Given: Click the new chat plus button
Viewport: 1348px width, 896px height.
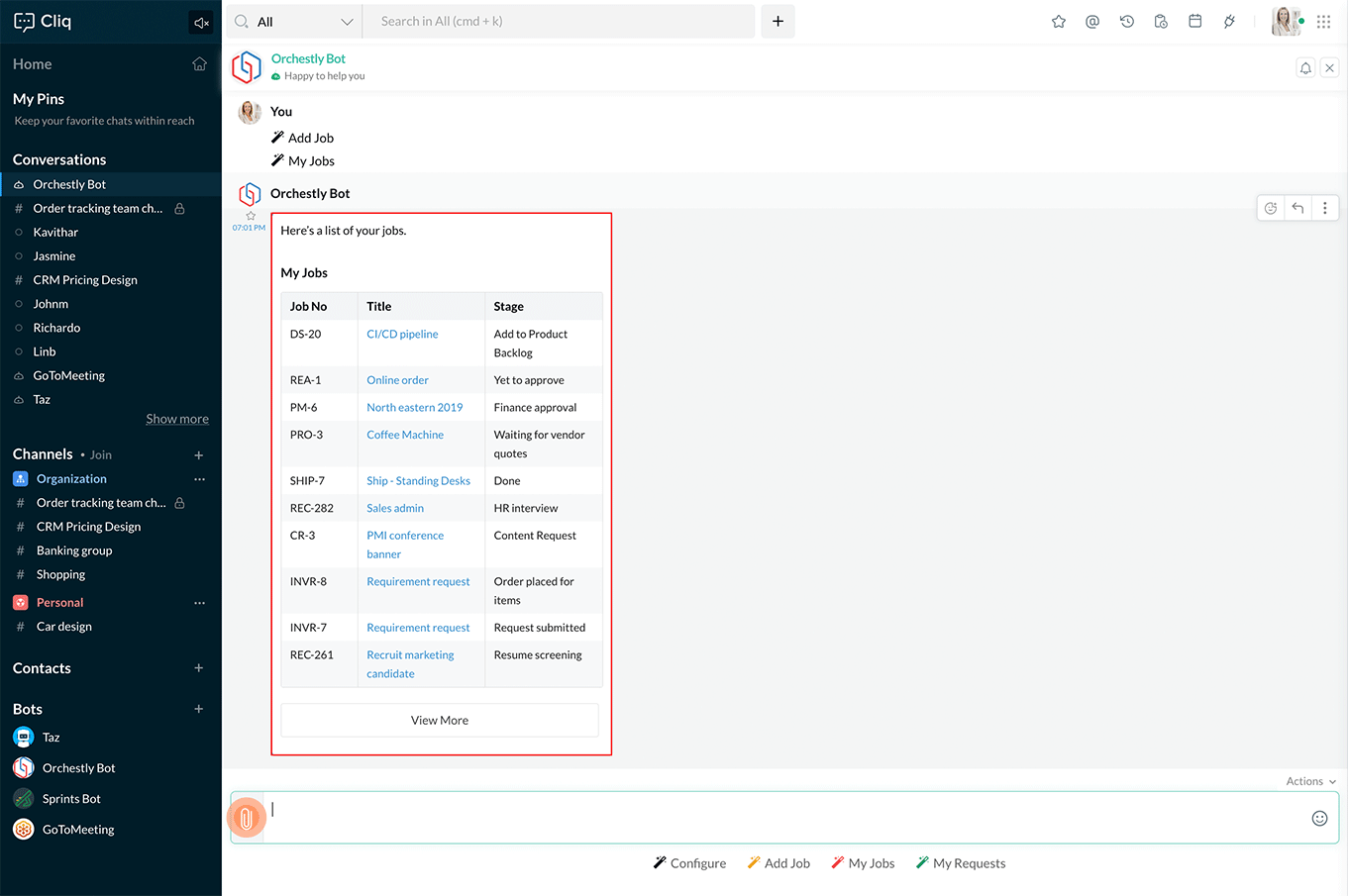Looking at the screenshot, I should (x=778, y=22).
